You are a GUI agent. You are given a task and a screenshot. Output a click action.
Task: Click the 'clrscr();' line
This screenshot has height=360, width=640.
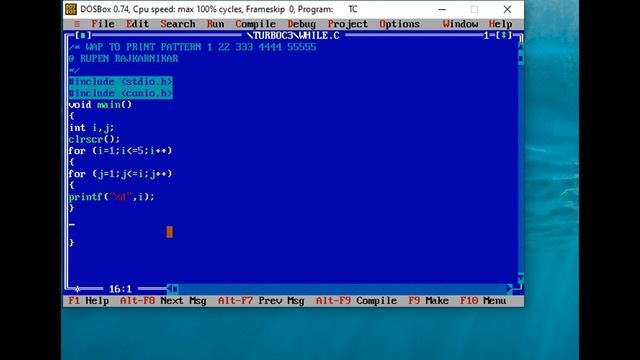94,139
